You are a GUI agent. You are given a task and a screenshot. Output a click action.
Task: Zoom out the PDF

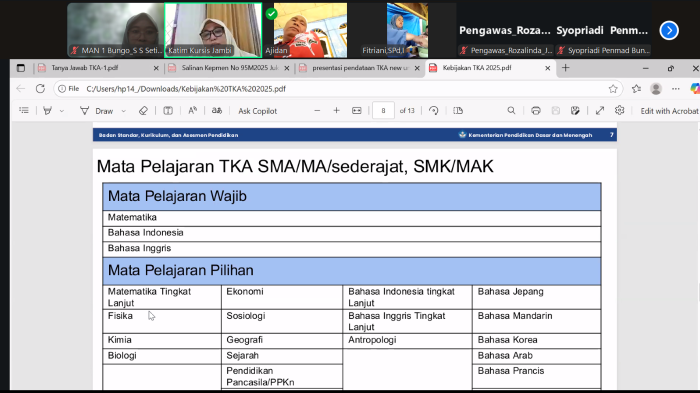pyautogui.click(x=317, y=110)
